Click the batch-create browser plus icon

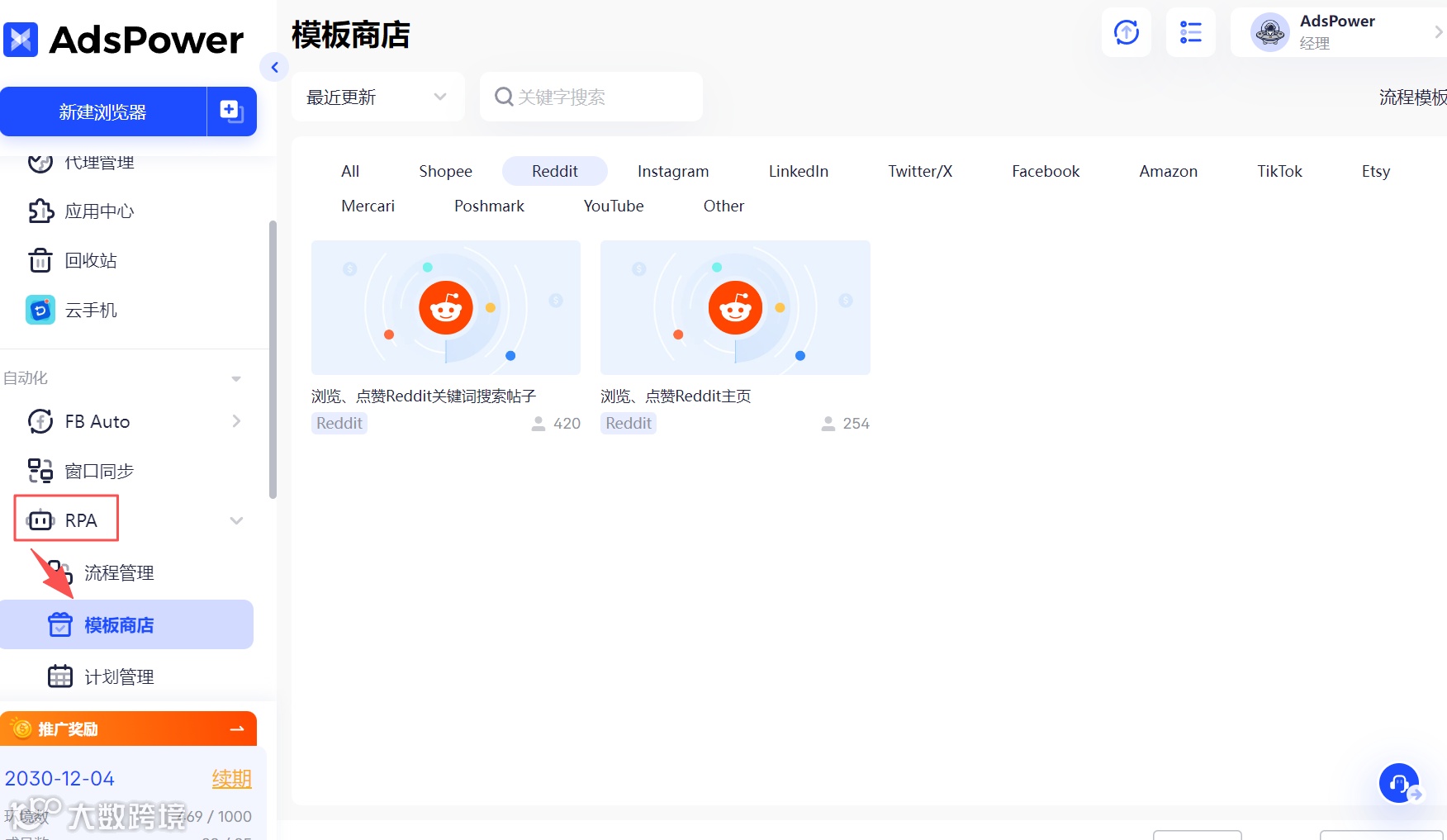(231, 112)
